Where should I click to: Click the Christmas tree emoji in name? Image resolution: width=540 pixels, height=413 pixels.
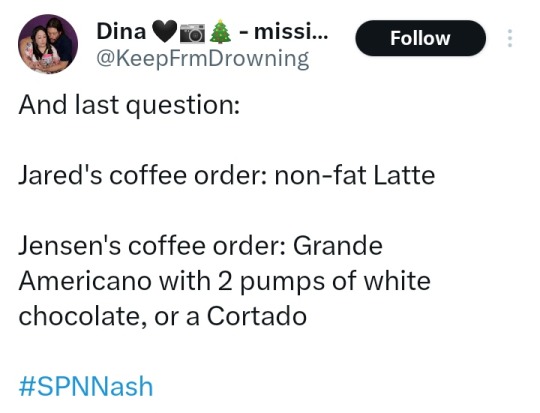tap(220, 31)
